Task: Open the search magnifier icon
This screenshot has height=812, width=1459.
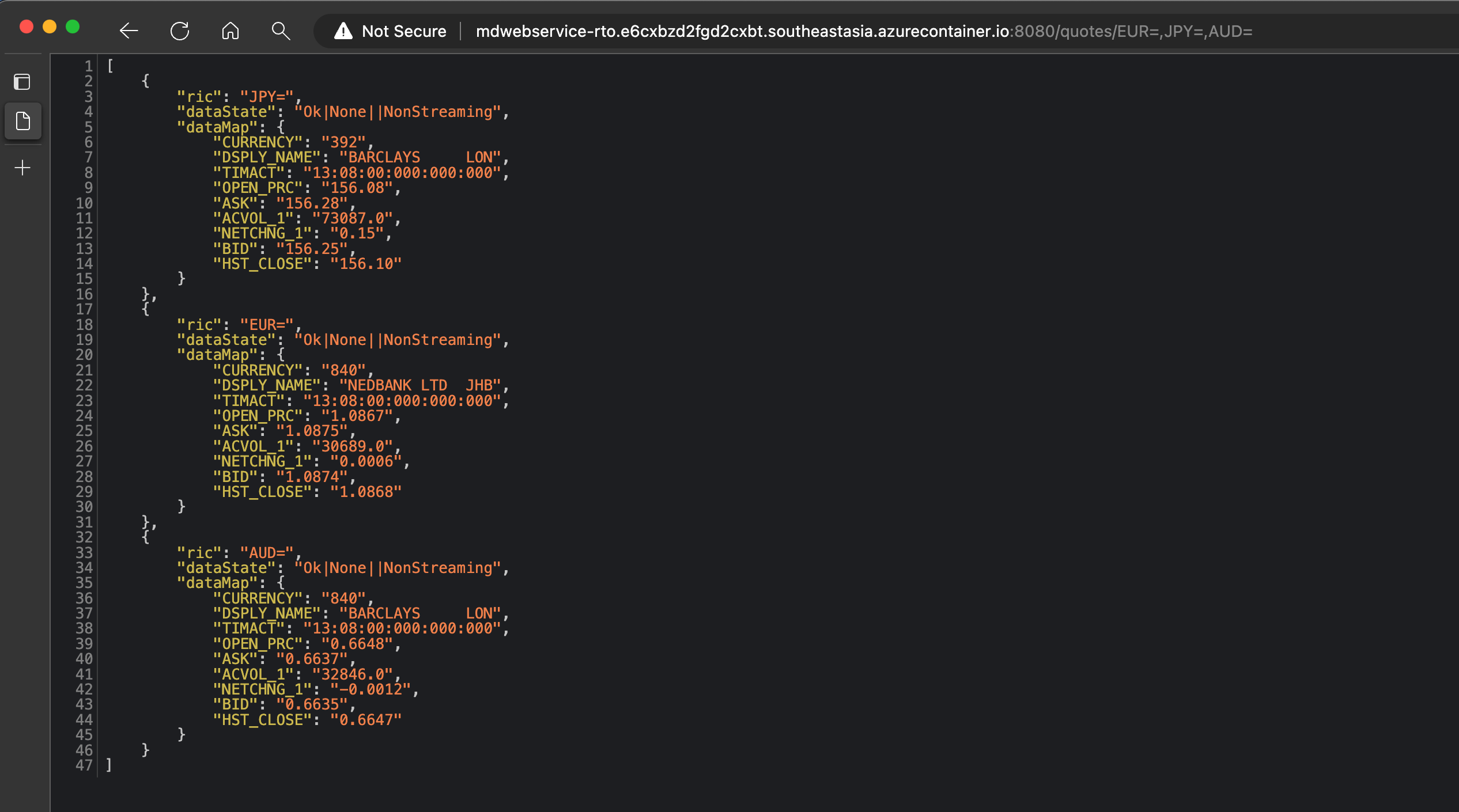Action: tap(281, 31)
